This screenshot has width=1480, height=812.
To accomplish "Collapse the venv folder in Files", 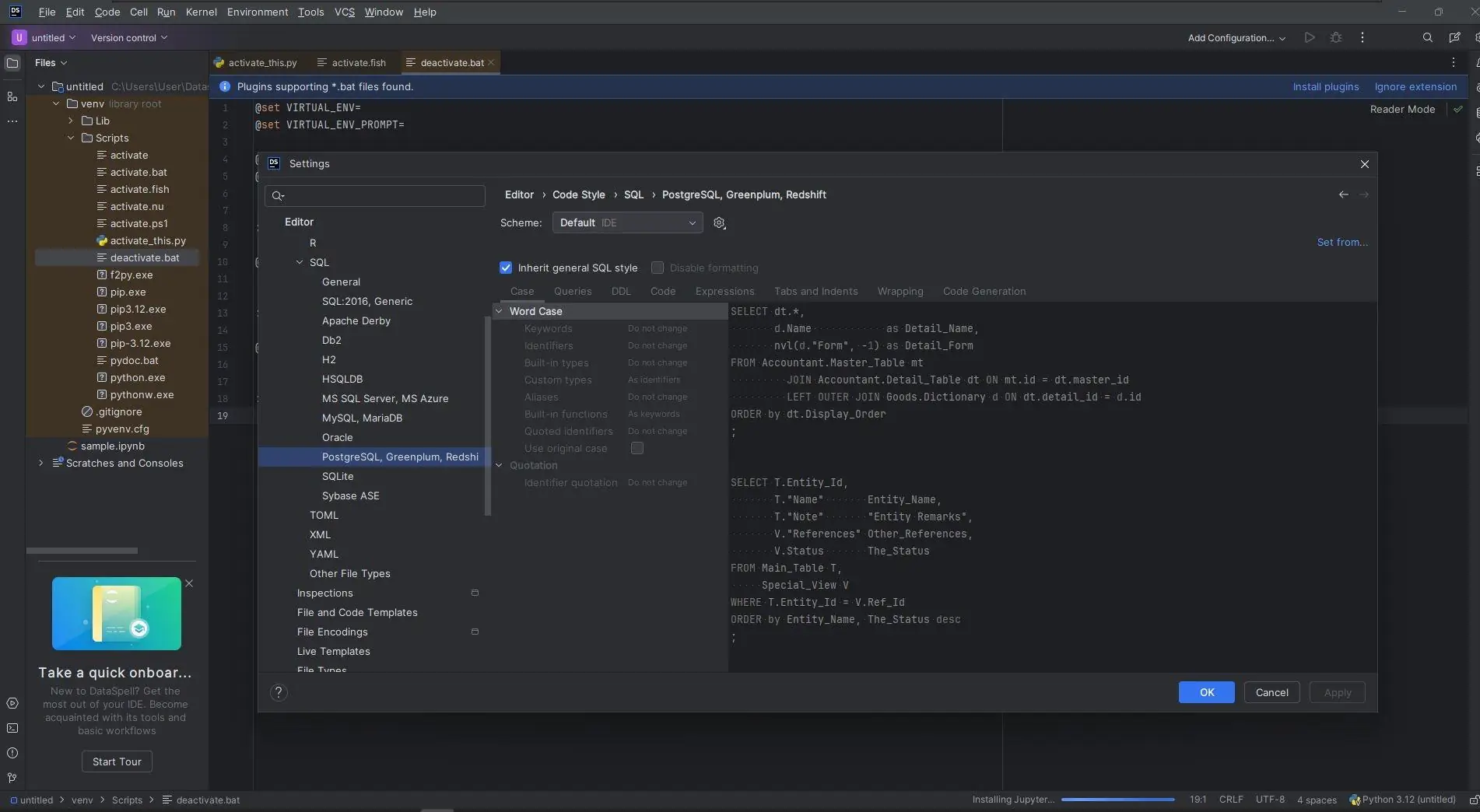I will [56, 103].
